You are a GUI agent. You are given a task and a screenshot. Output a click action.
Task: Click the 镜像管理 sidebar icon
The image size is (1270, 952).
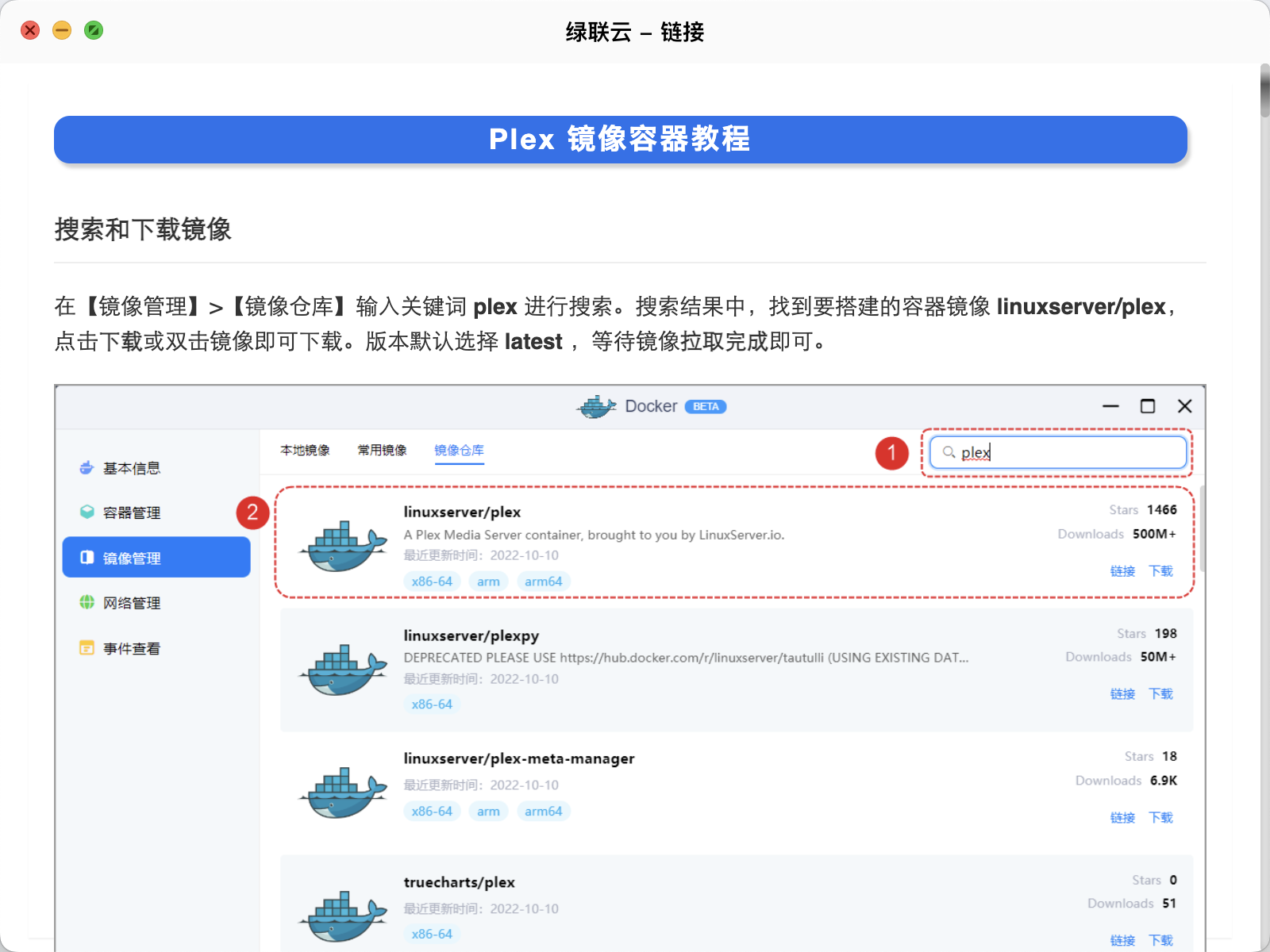pos(87,558)
